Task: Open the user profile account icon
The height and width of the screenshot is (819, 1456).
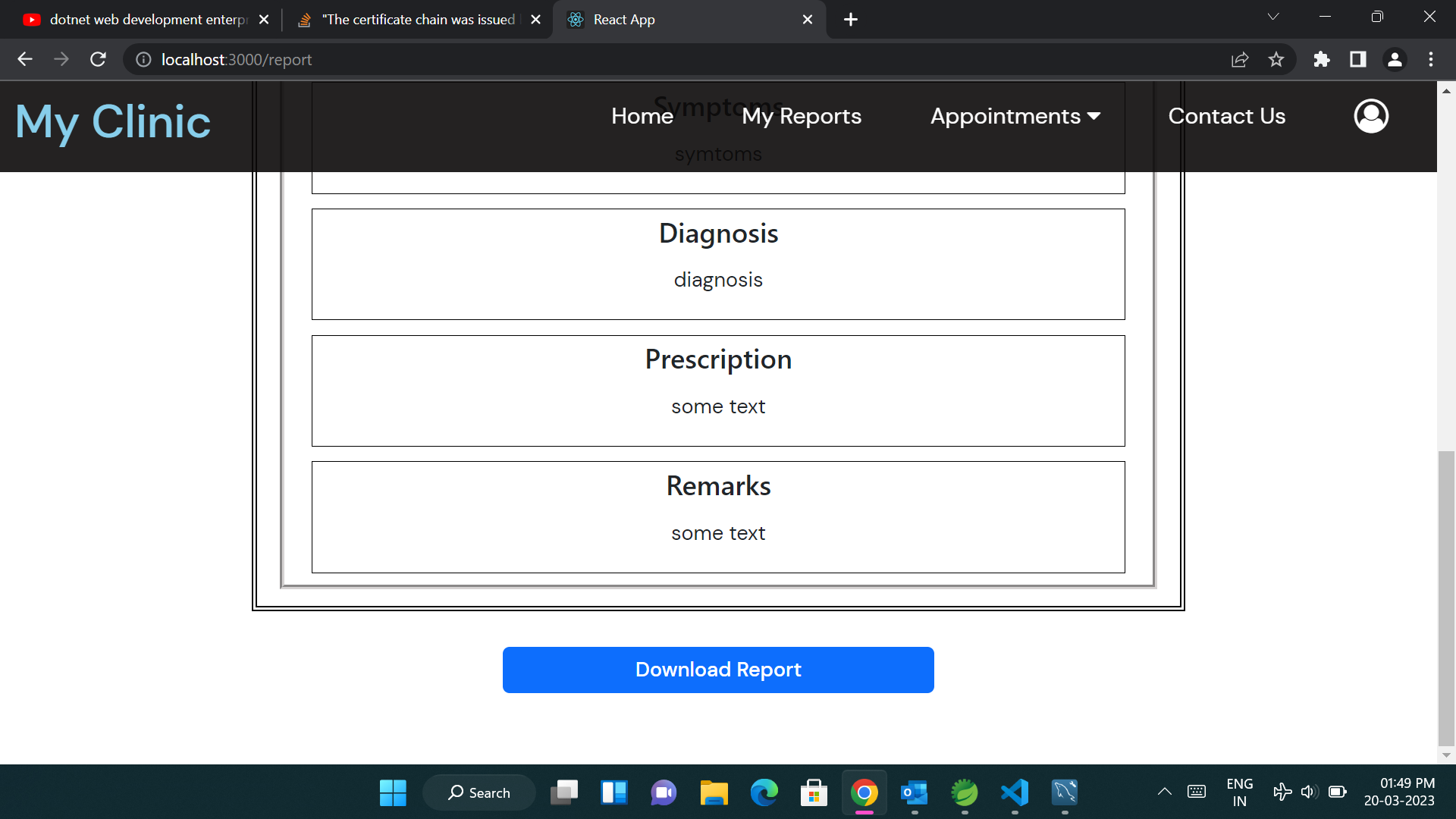Action: click(x=1370, y=115)
